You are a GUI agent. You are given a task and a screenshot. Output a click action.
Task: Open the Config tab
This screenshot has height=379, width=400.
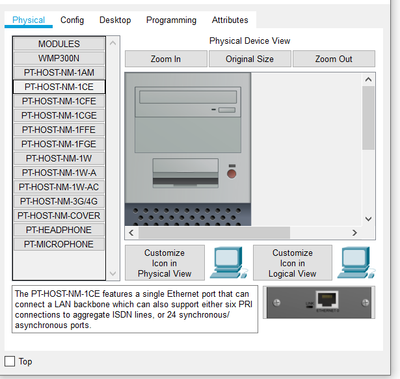coord(72,20)
